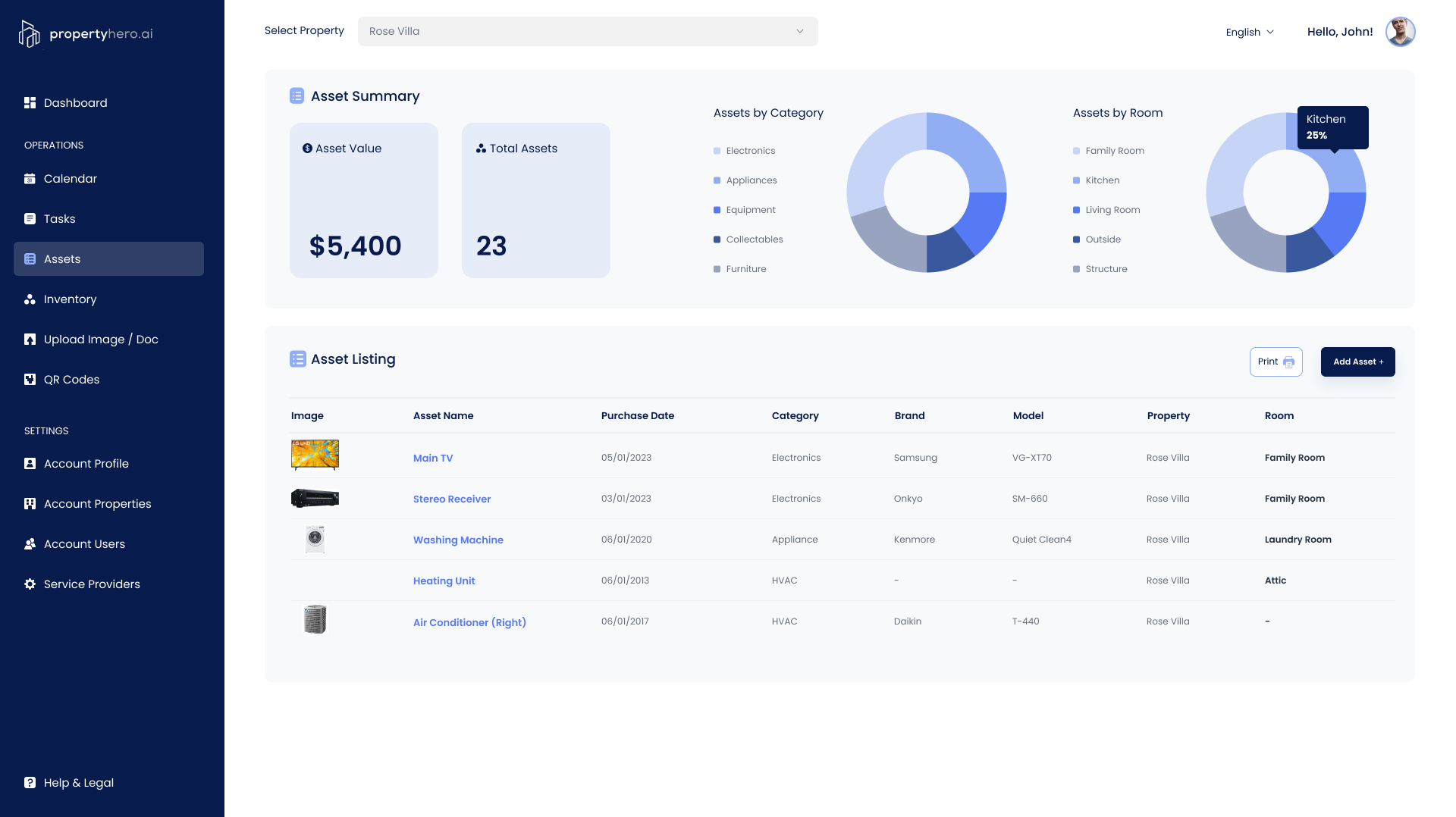Click the propertyhero.ai logo icon
Image resolution: width=1456 pixels, height=817 pixels.
[29, 33]
